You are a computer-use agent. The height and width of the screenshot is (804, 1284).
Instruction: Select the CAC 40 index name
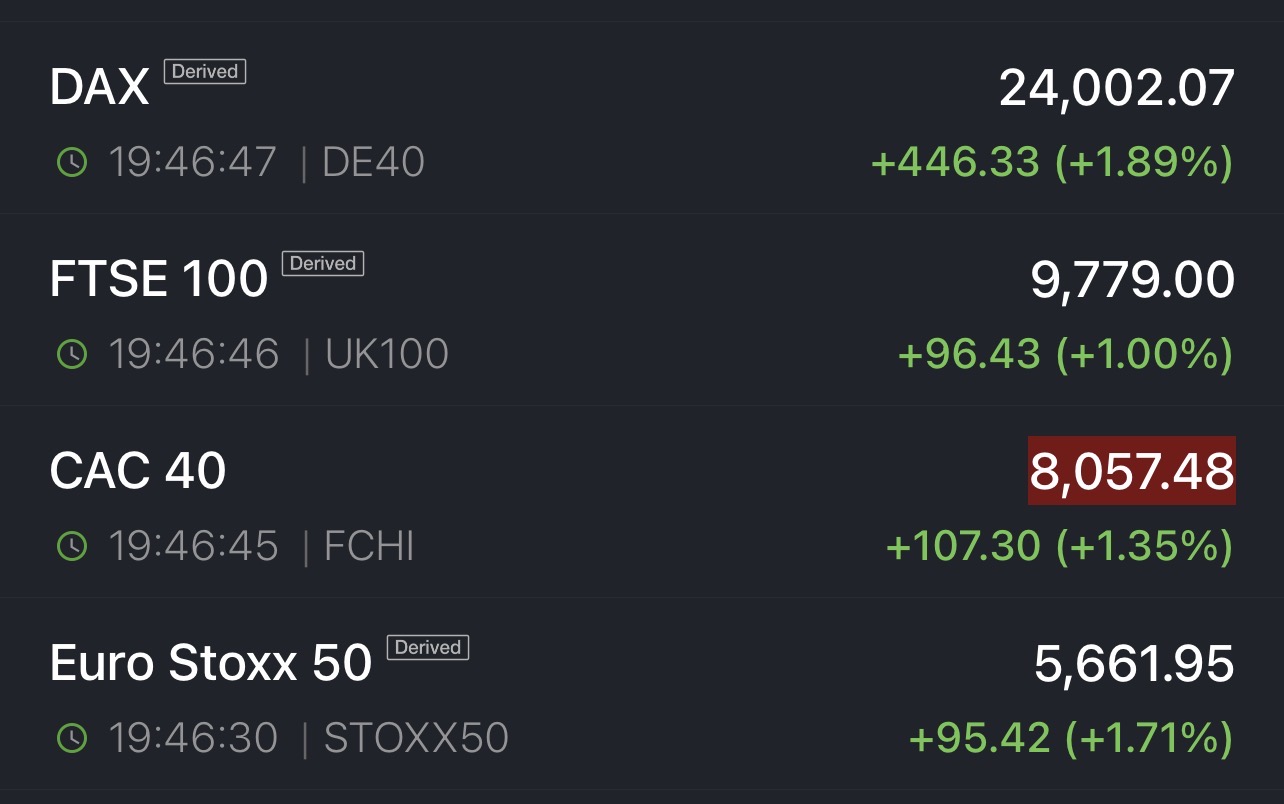(138, 471)
